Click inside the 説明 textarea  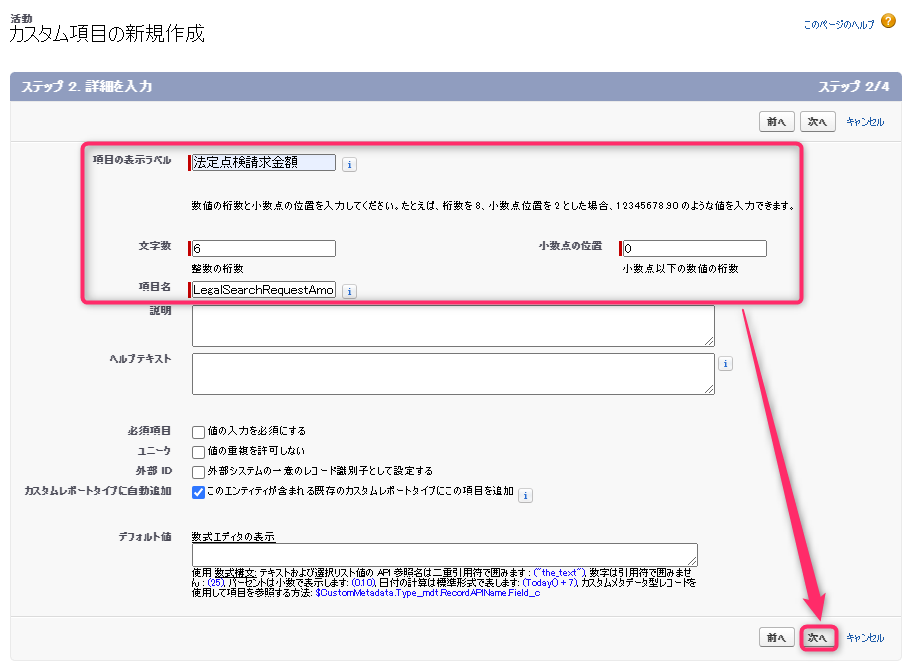454,326
